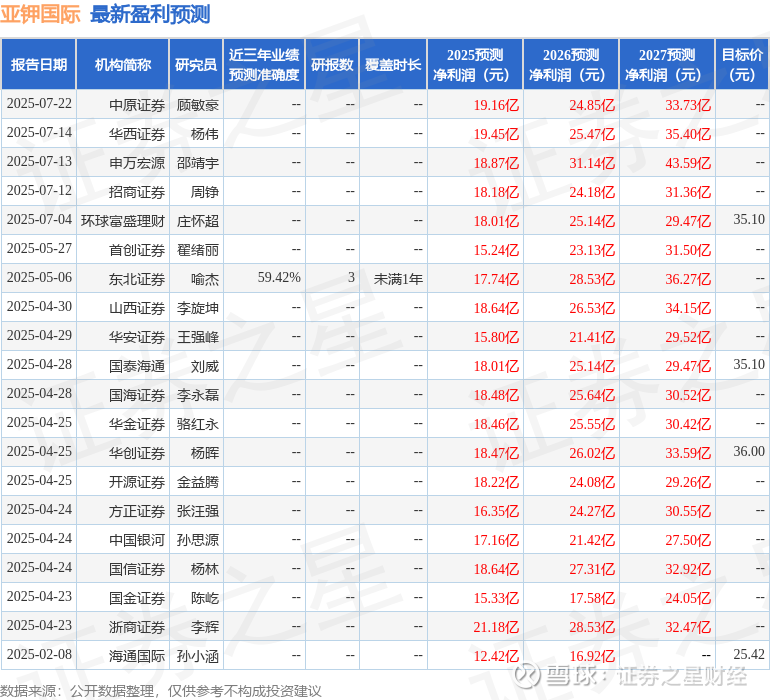Click the 59.42% accuracy value
Image resolution: width=770 pixels, height=700 pixels.
(x=279, y=278)
